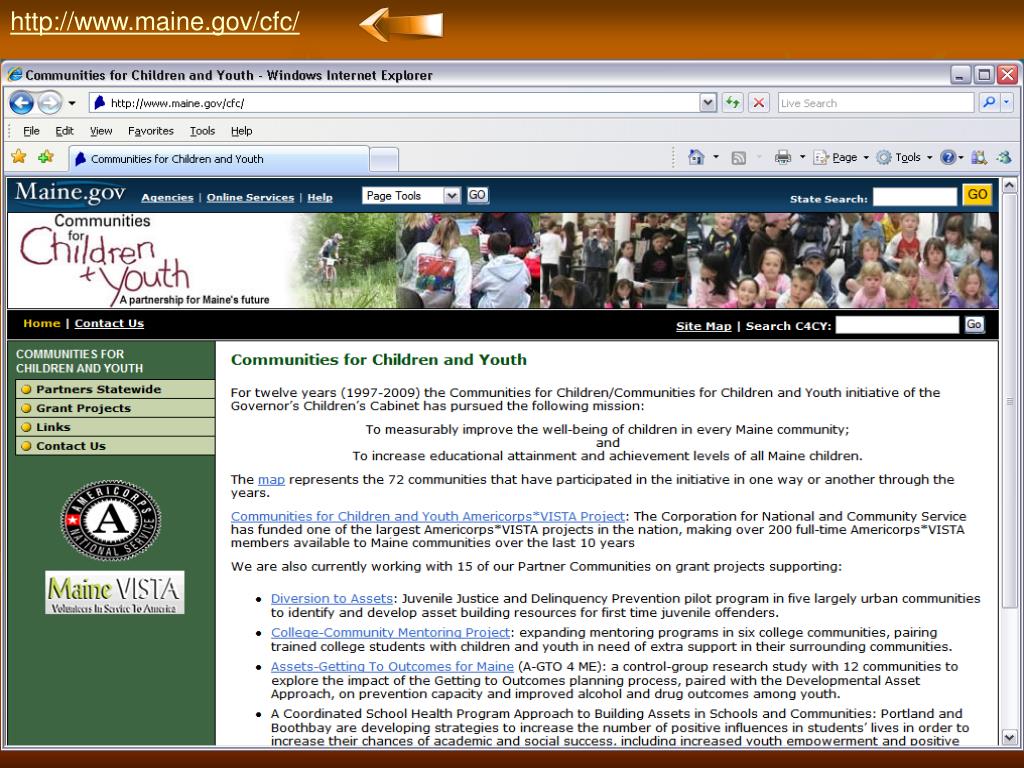The image size is (1024, 768).
Task: Open the Online Services link
Action: [x=250, y=197]
